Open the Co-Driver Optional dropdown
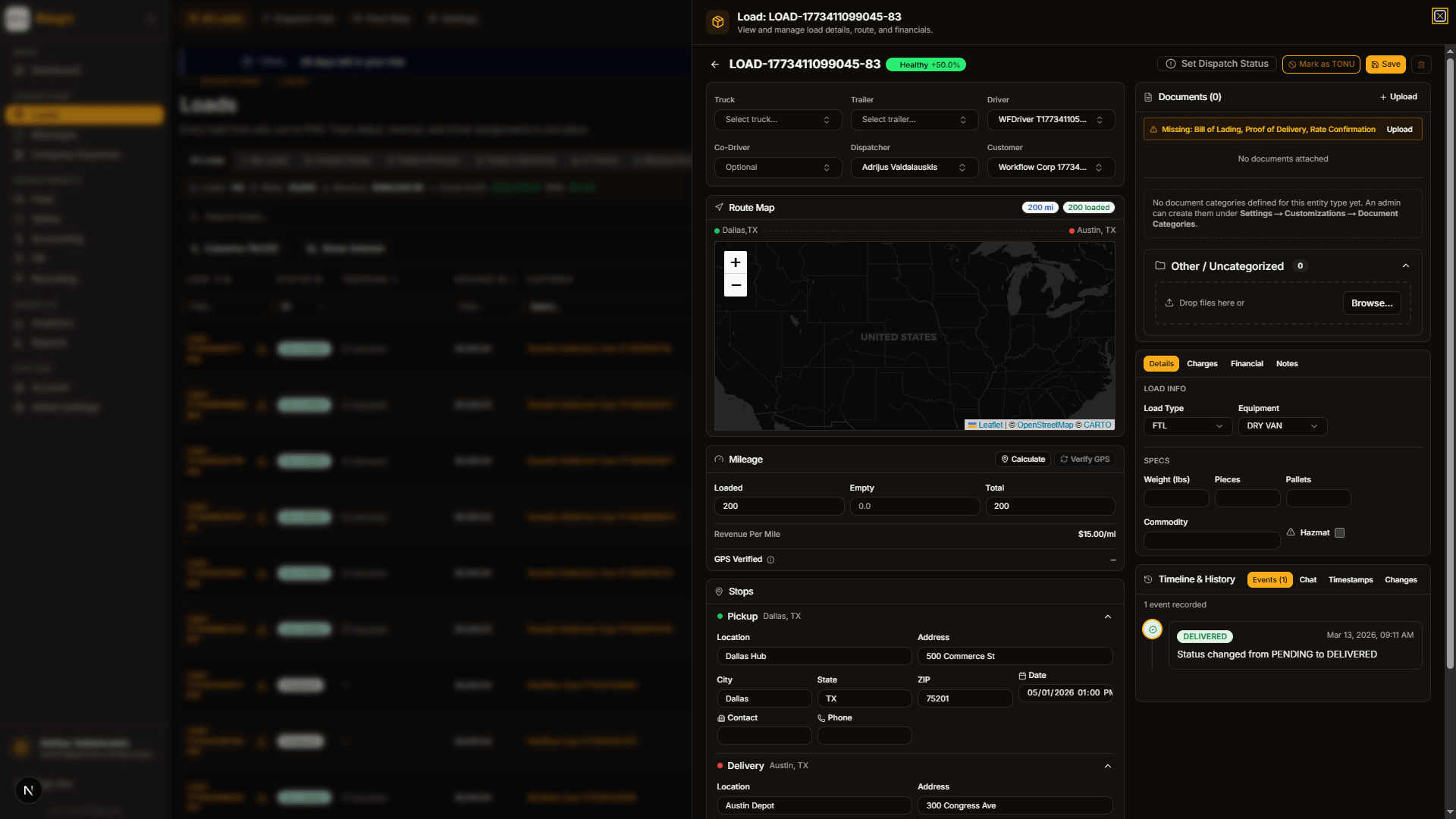Viewport: 1456px width, 819px height. pos(778,168)
